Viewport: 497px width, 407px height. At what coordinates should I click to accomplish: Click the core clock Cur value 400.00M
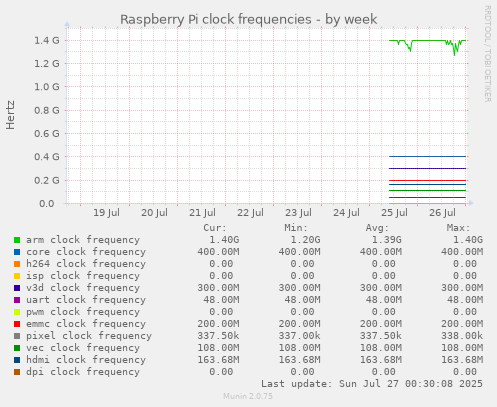click(218, 252)
